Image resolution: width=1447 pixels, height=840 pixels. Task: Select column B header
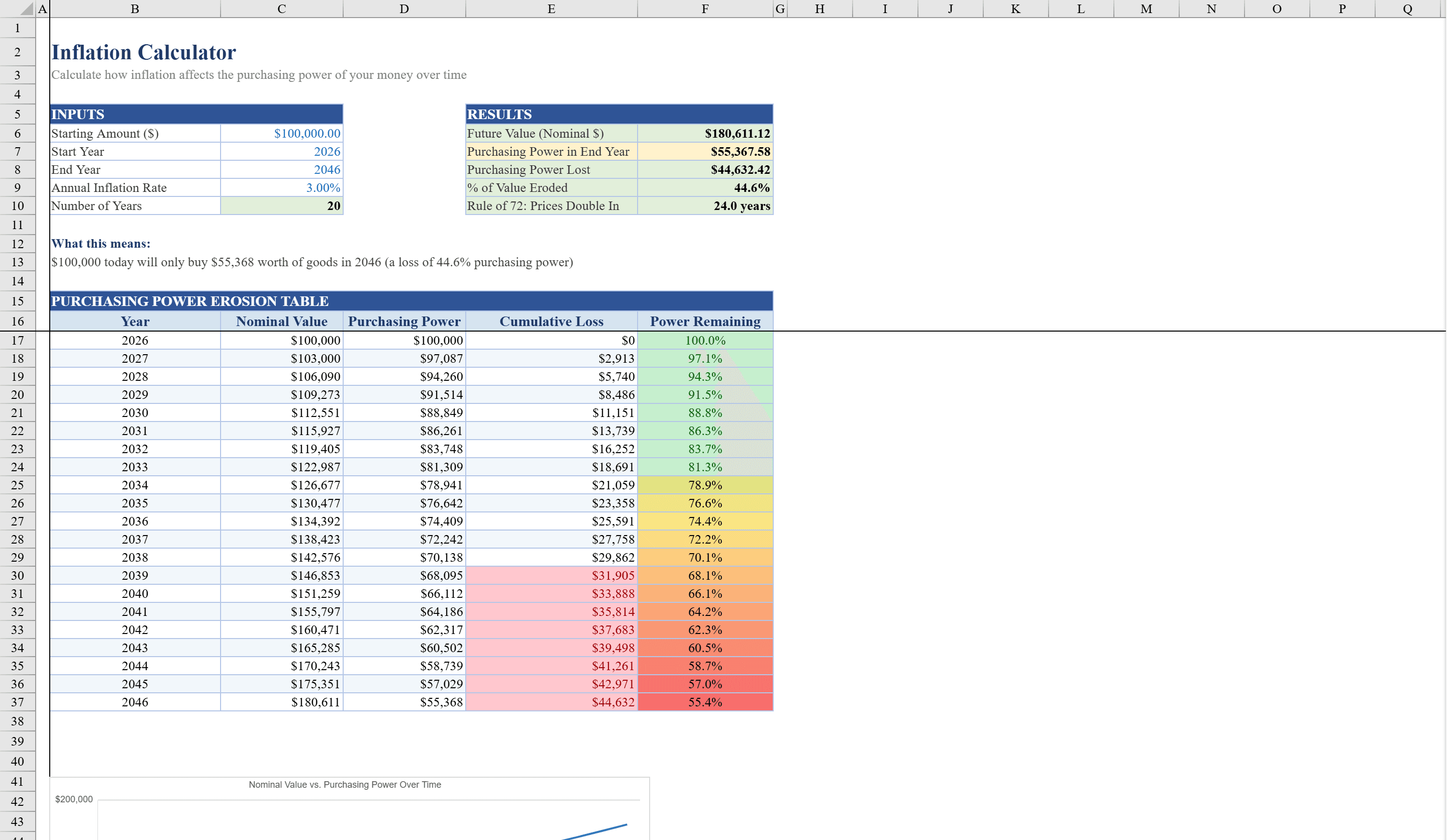tap(135, 9)
